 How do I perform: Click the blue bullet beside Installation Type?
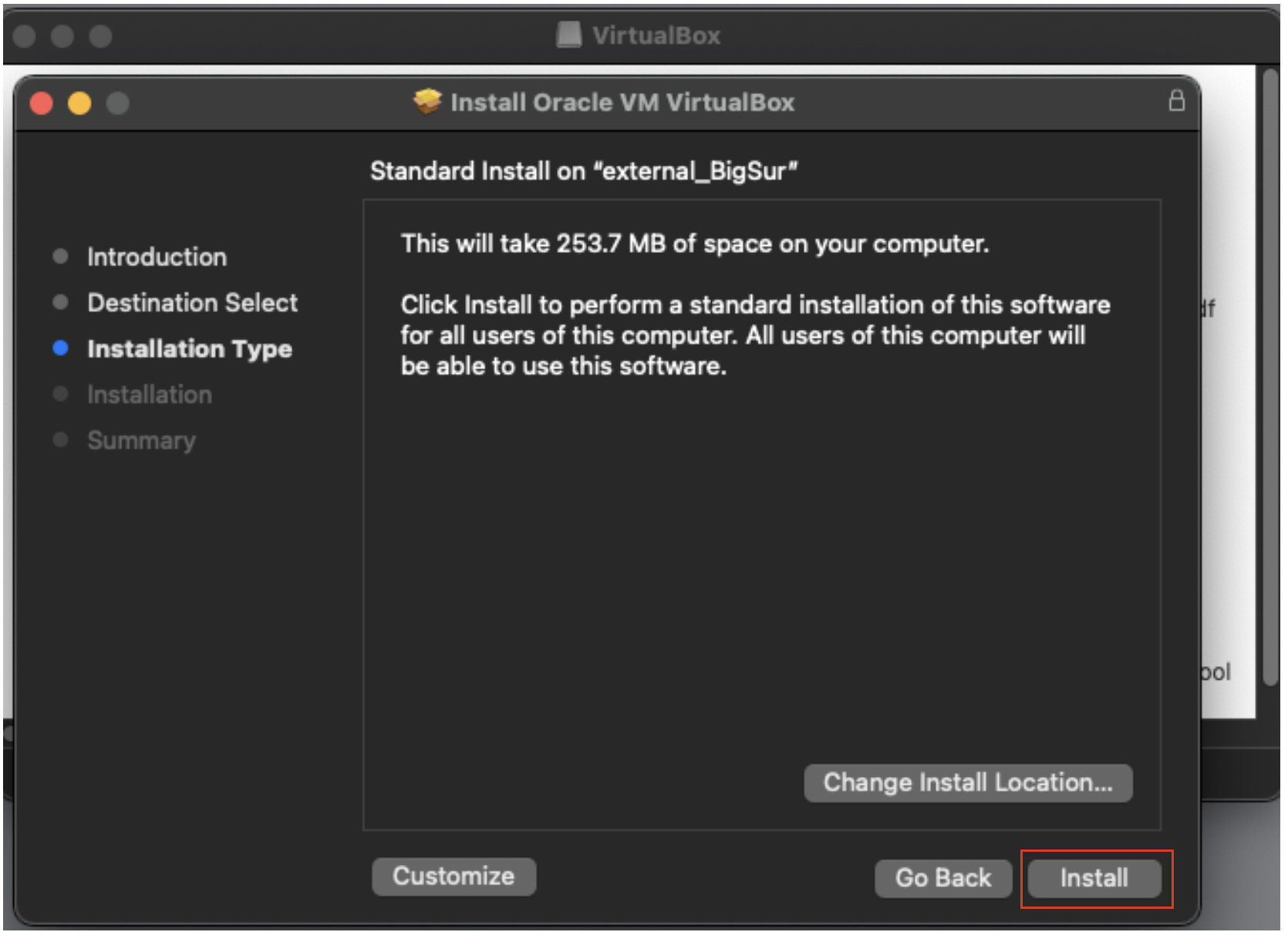pos(60,348)
